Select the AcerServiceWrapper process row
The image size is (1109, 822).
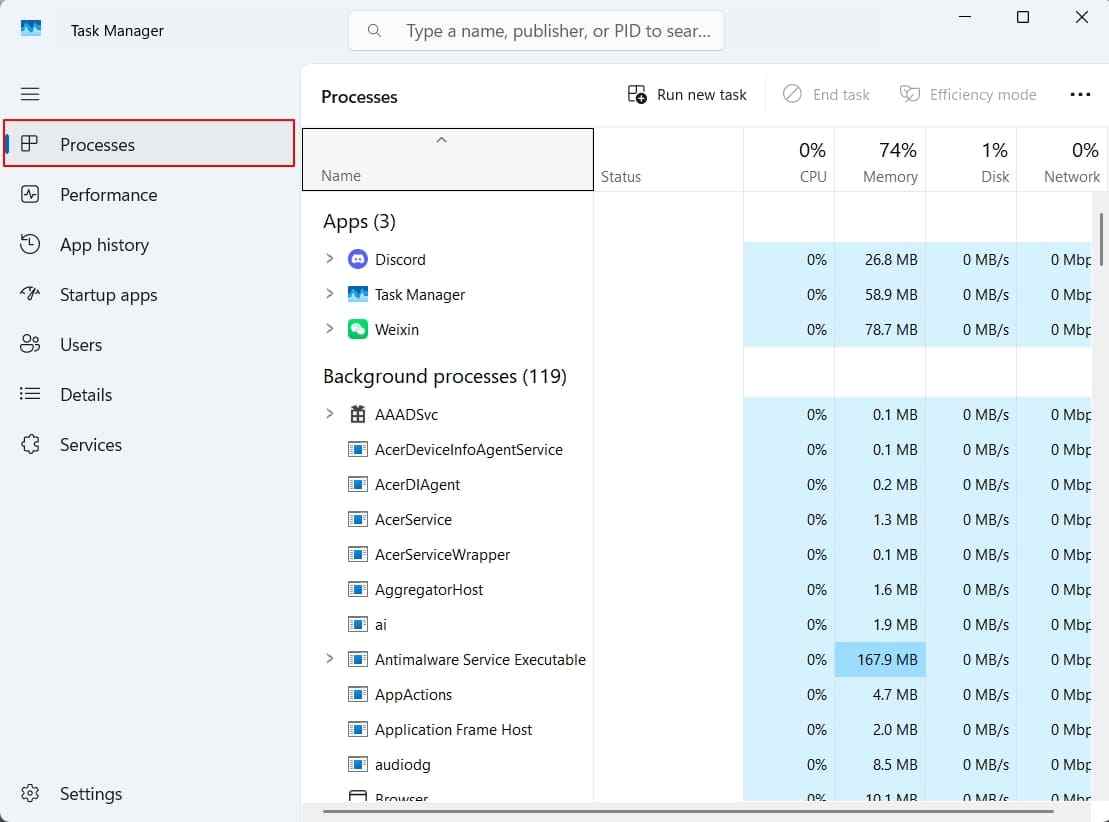697,555
